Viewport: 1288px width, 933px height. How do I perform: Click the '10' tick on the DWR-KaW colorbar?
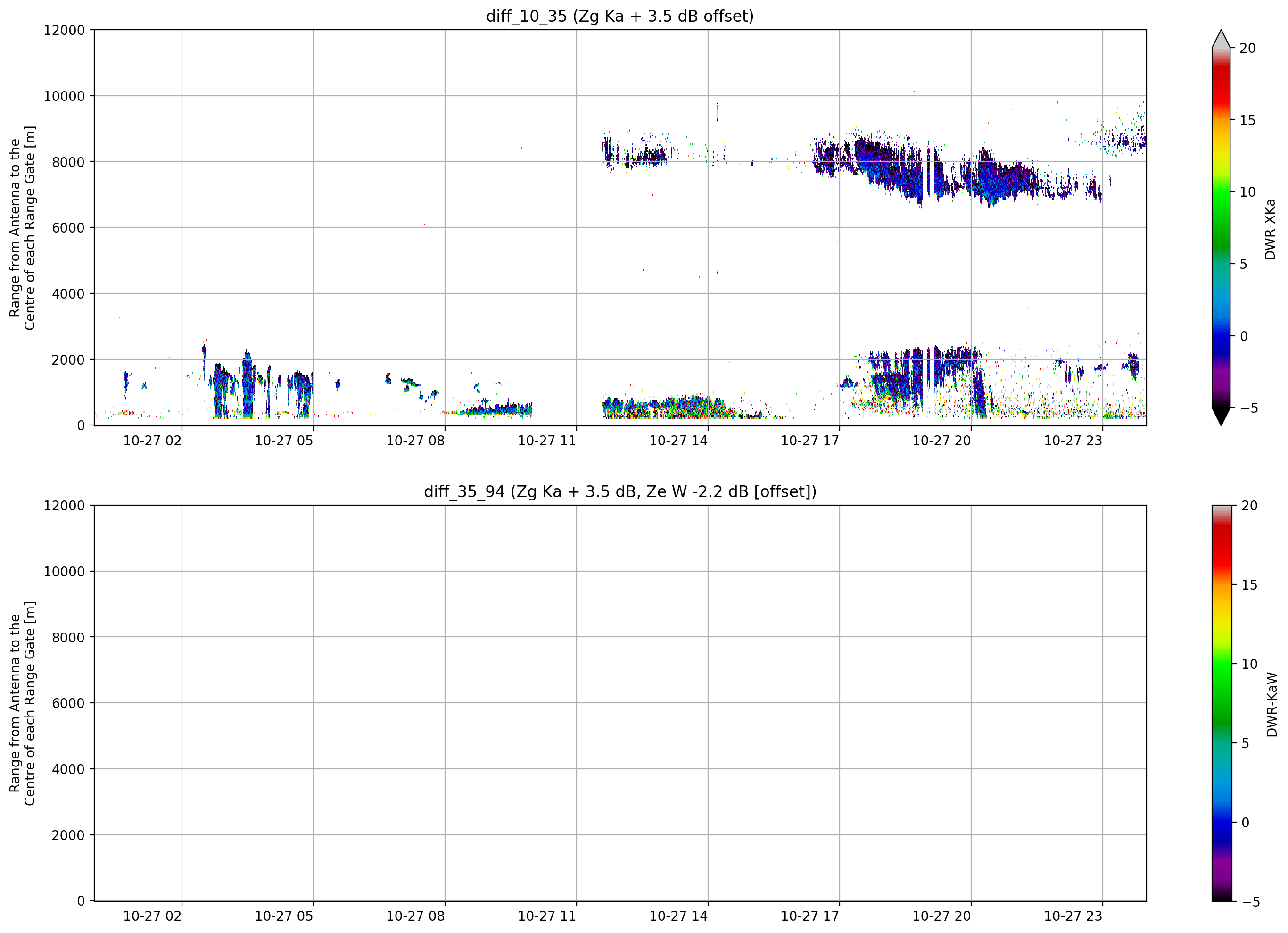point(1249,664)
